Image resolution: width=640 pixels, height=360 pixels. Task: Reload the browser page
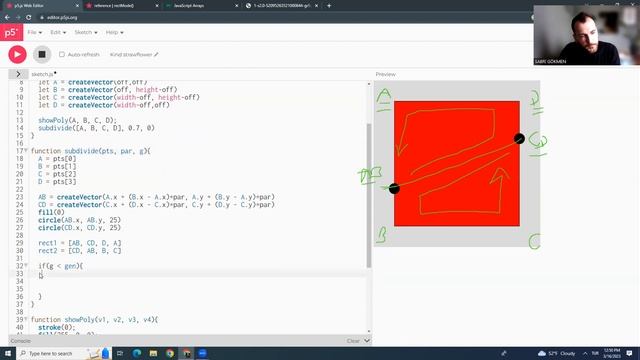click(29, 18)
